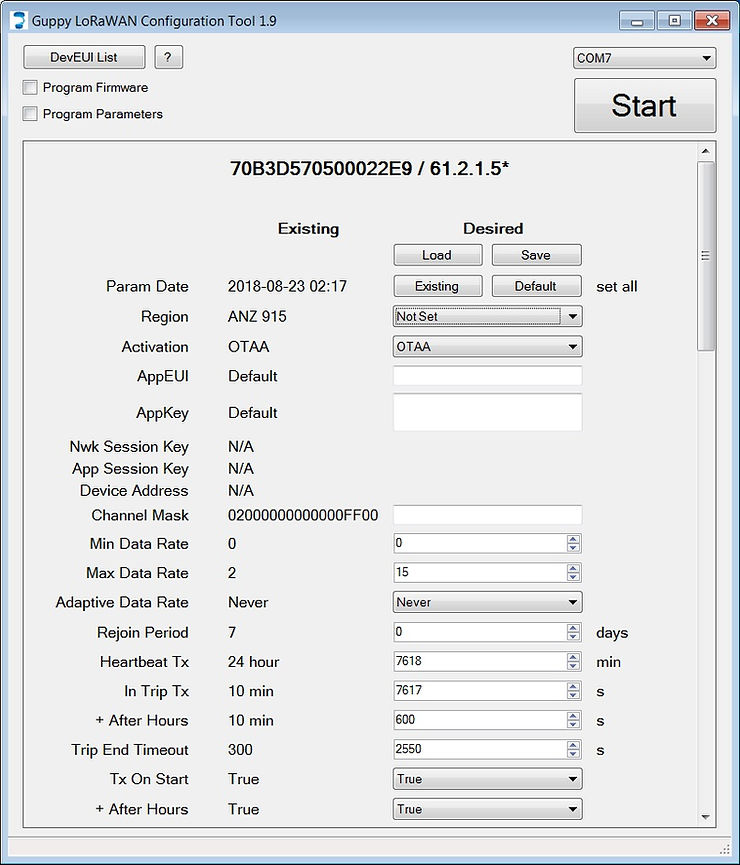Image resolution: width=740 pixels, height=865 pixels.
Task: Click the AppKey input field
Action: (488, 412)
